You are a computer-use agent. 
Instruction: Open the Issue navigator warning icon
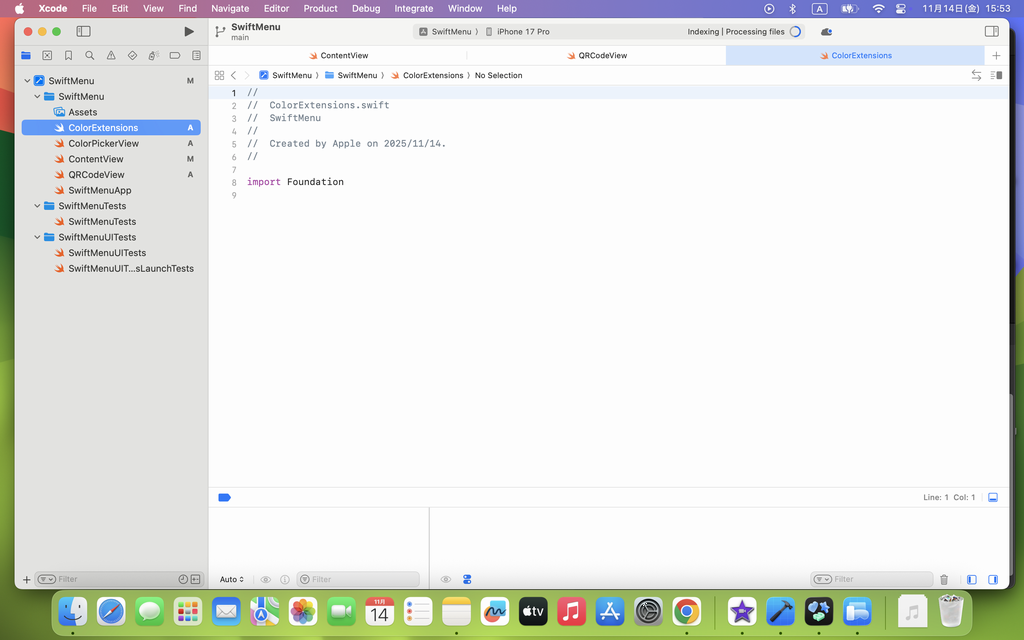coord(111,56)
